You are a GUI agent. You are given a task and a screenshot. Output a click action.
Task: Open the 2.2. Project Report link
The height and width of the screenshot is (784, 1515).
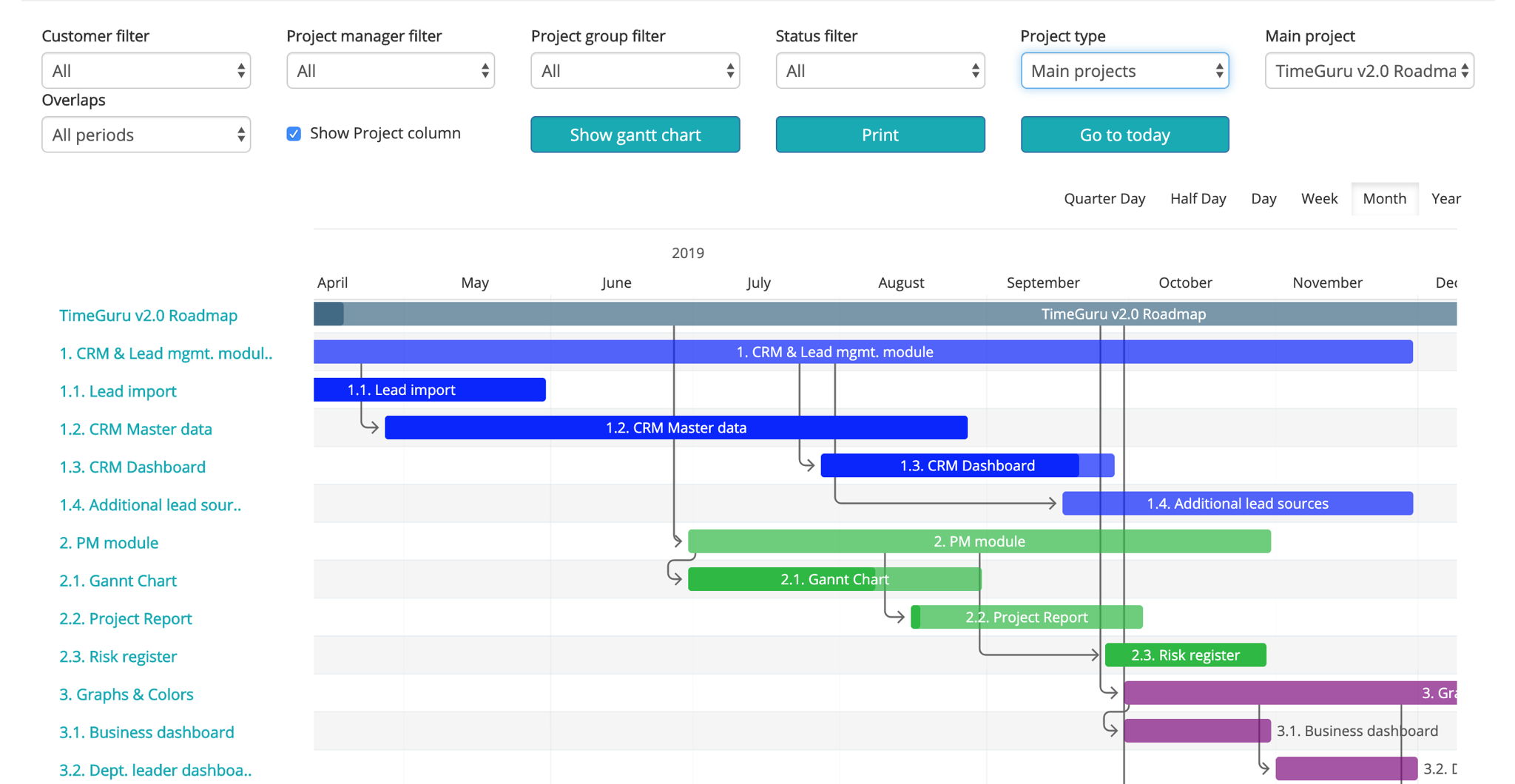[x=126, y=619]
